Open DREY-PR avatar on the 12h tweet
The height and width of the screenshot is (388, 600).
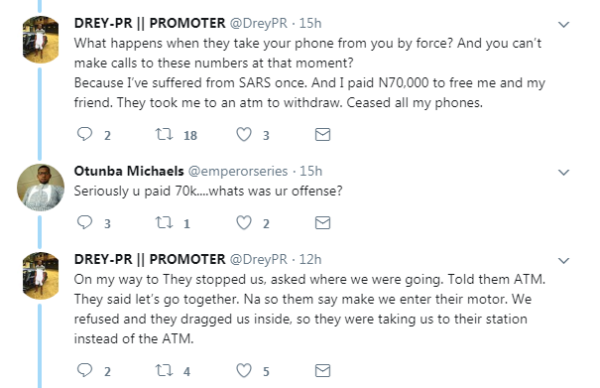[x=41, y=276]
